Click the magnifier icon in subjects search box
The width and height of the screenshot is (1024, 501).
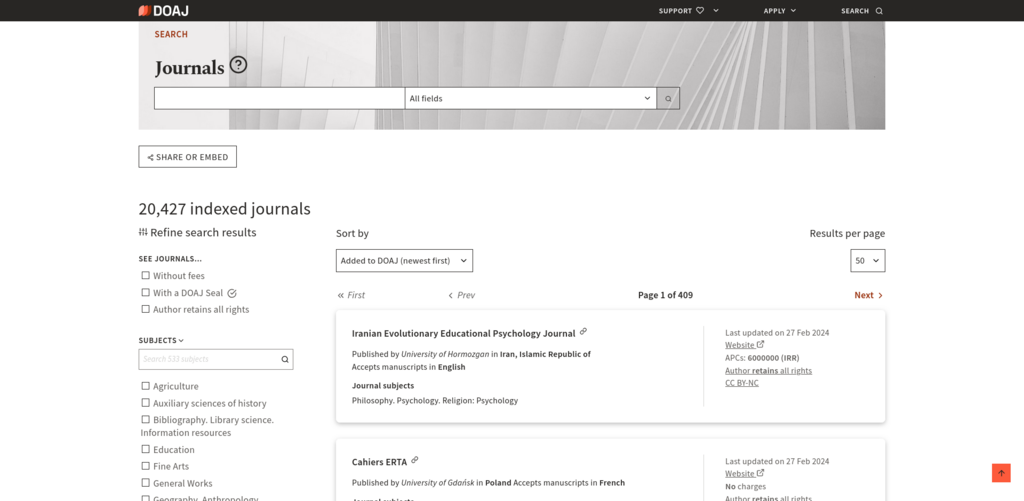(x=285, y=359)
